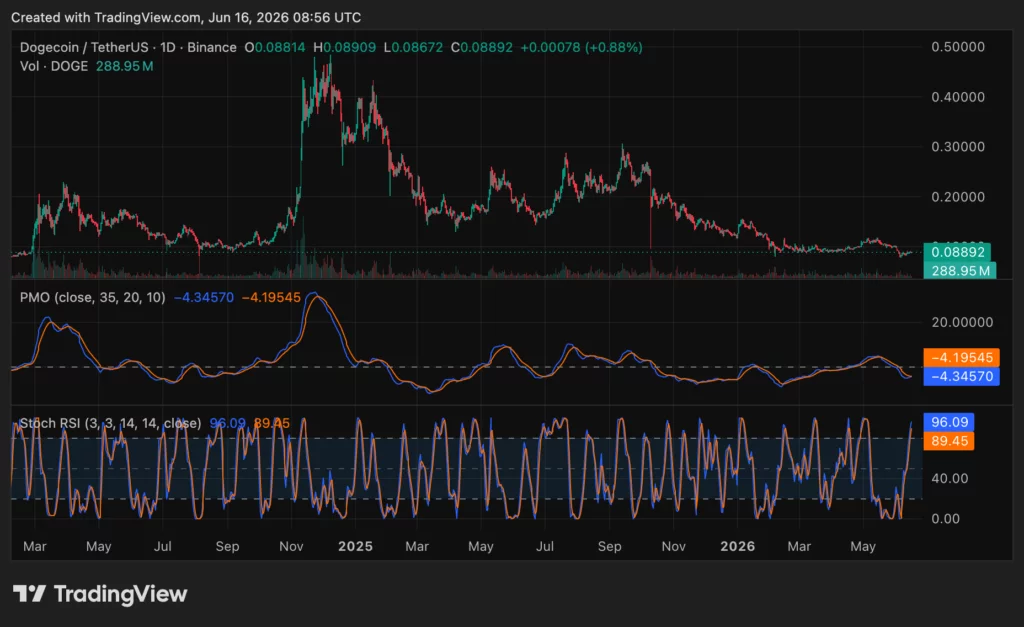Click the green 0.08892 current price tag
The image size is (1024, 627).
click(957, 252)
